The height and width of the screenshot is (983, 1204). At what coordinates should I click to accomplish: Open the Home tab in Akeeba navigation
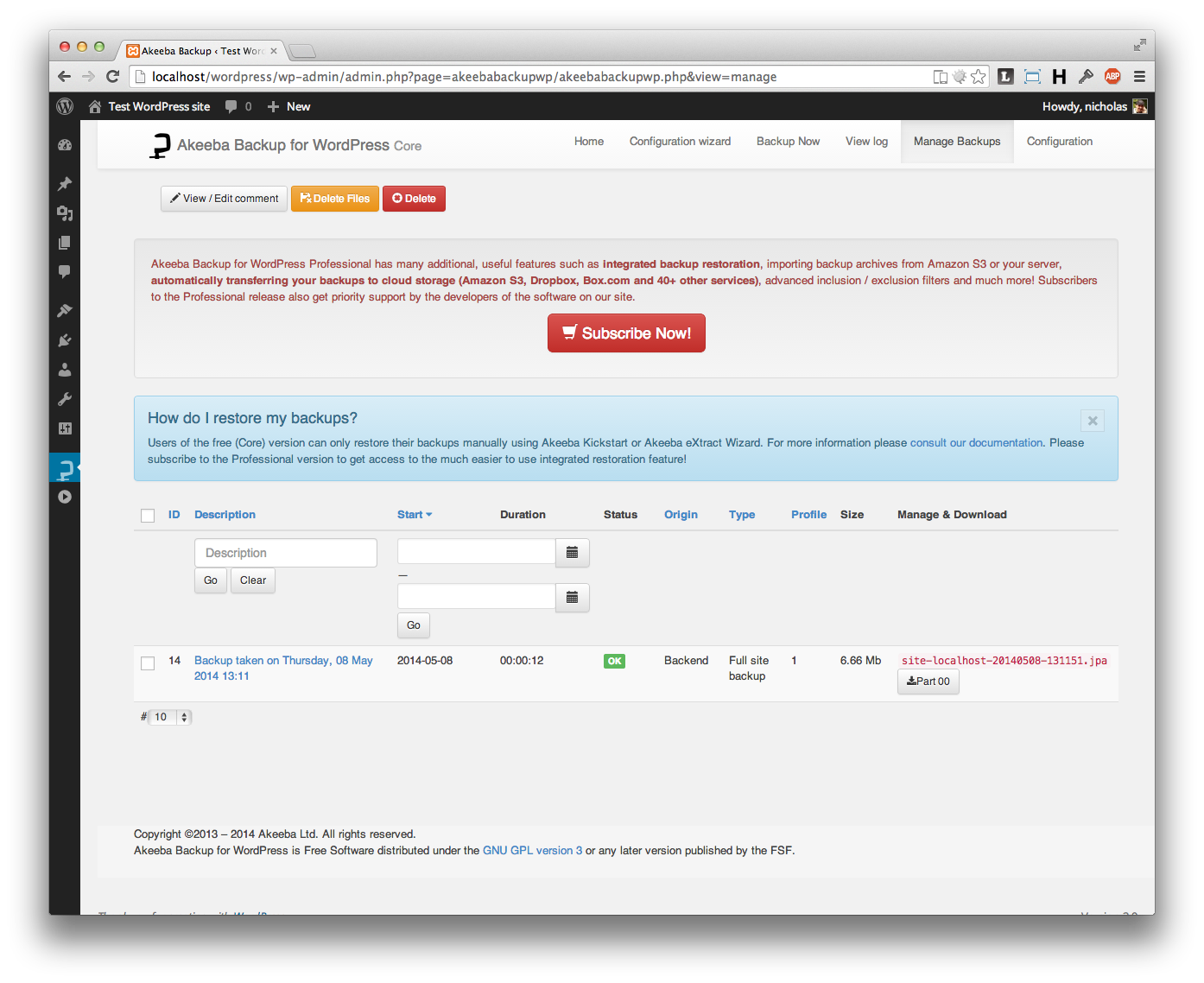coord(589,142)
